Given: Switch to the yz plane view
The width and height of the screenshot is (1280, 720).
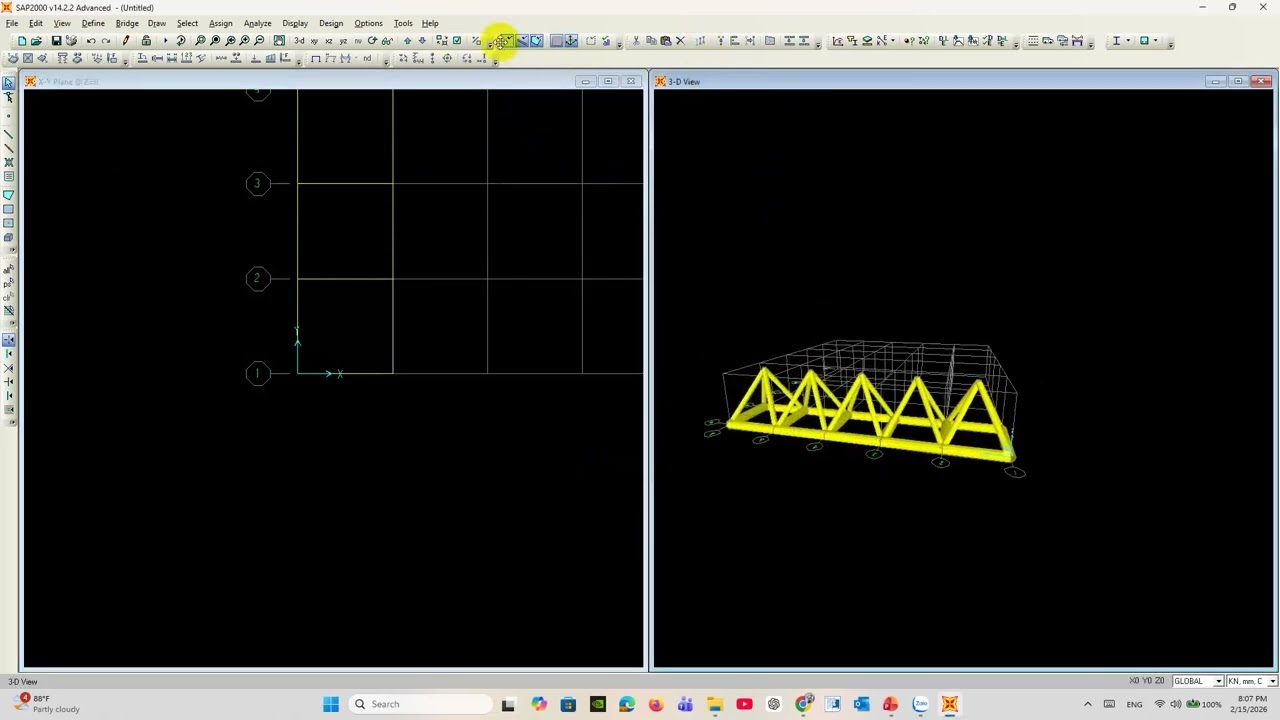Looking at the screenshot, I should coord(343,41).
